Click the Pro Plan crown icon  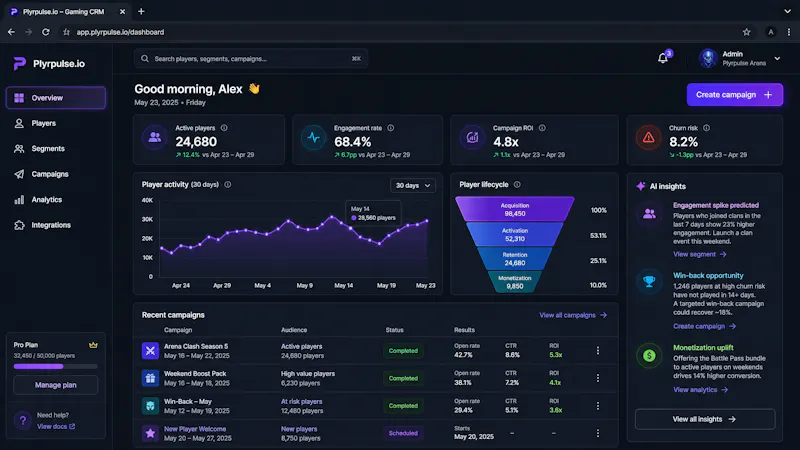[x=93, y=345]
